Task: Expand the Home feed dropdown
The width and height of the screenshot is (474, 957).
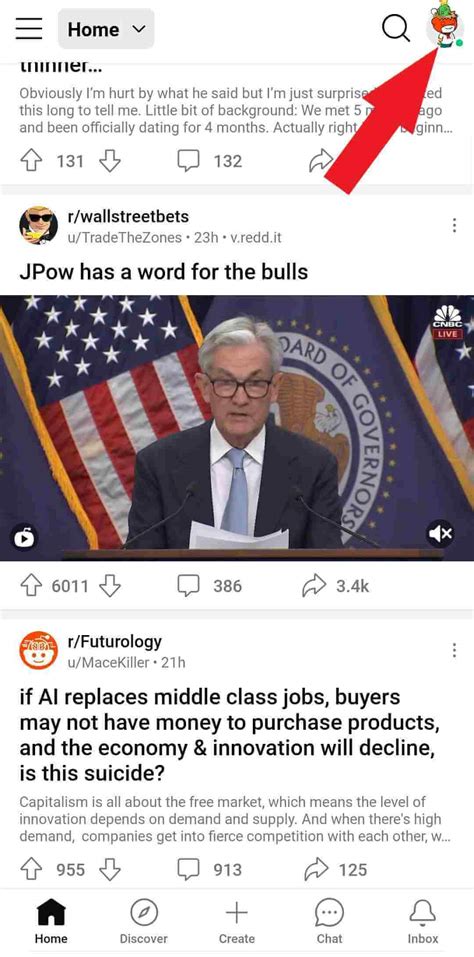Action: click(106, 29)
